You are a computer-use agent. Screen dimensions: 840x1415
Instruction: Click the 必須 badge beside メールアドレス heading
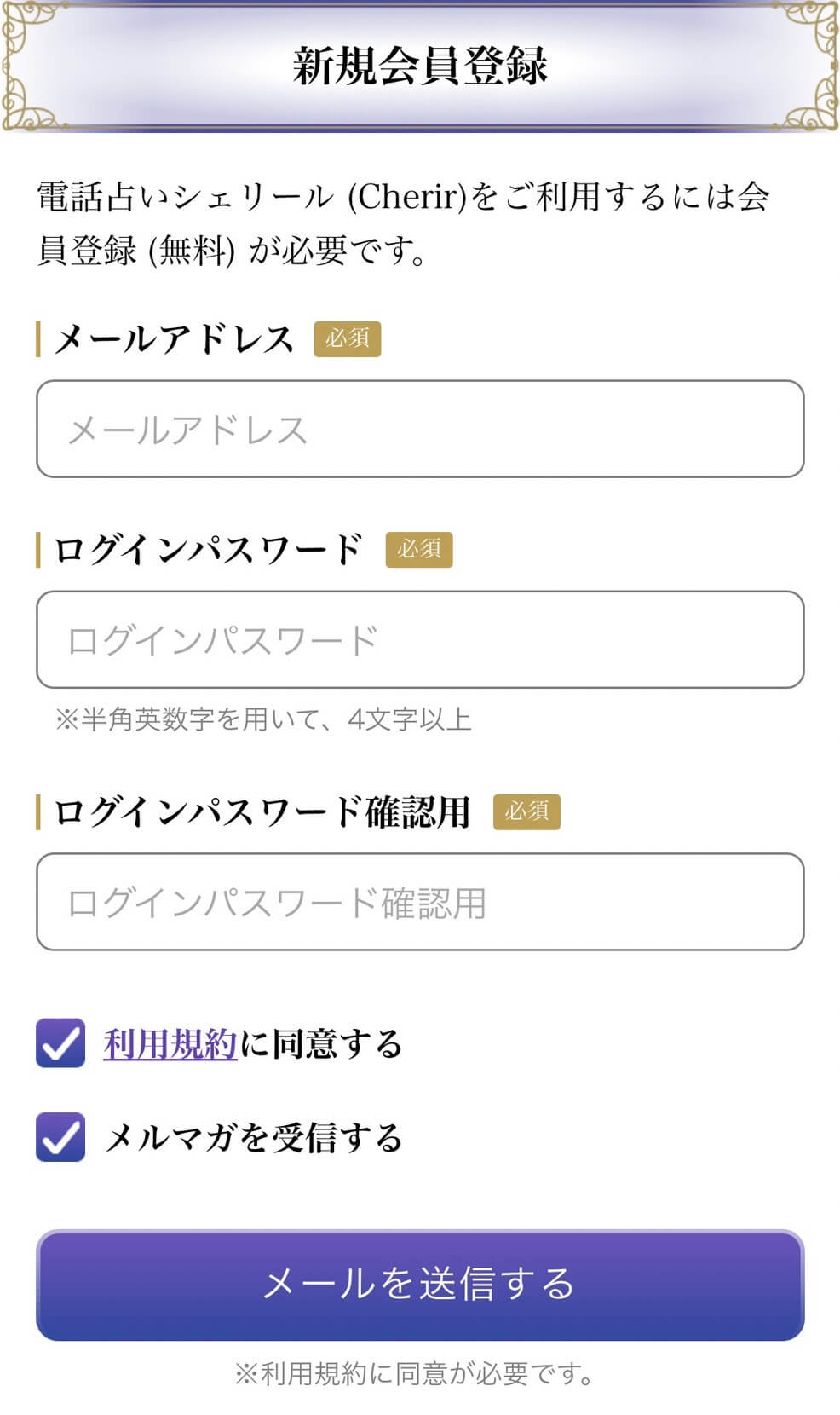(x=348, y=338)
